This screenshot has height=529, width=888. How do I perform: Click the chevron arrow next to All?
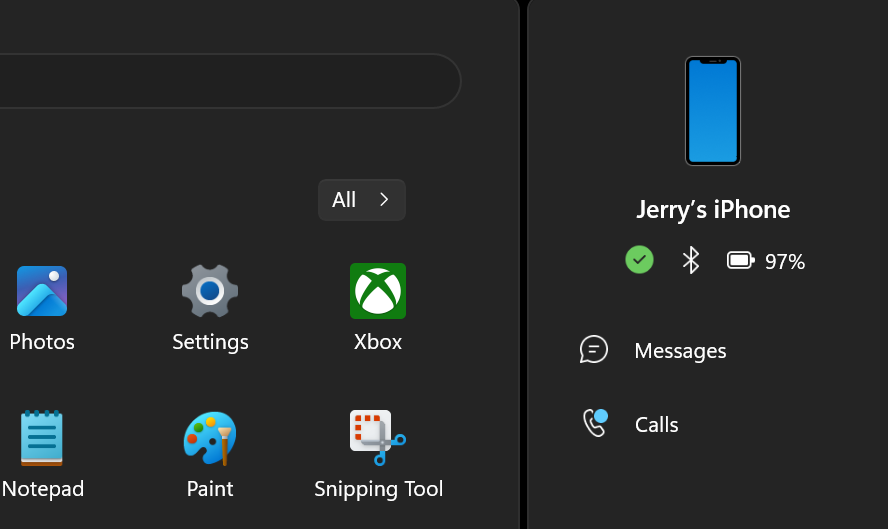click(384, 199)
